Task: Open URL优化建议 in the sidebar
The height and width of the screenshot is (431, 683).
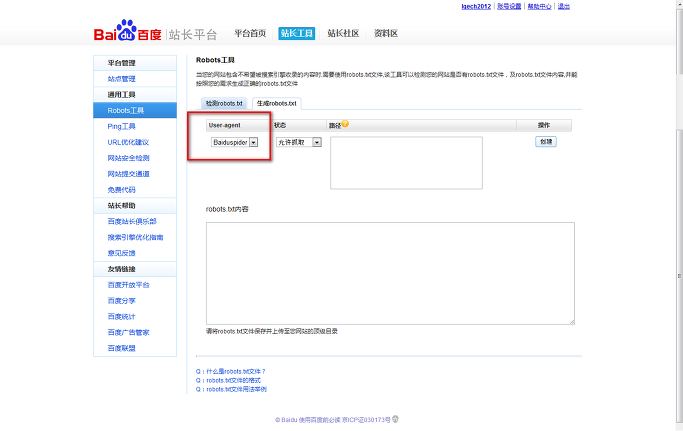Action: [x=128, y=142]
